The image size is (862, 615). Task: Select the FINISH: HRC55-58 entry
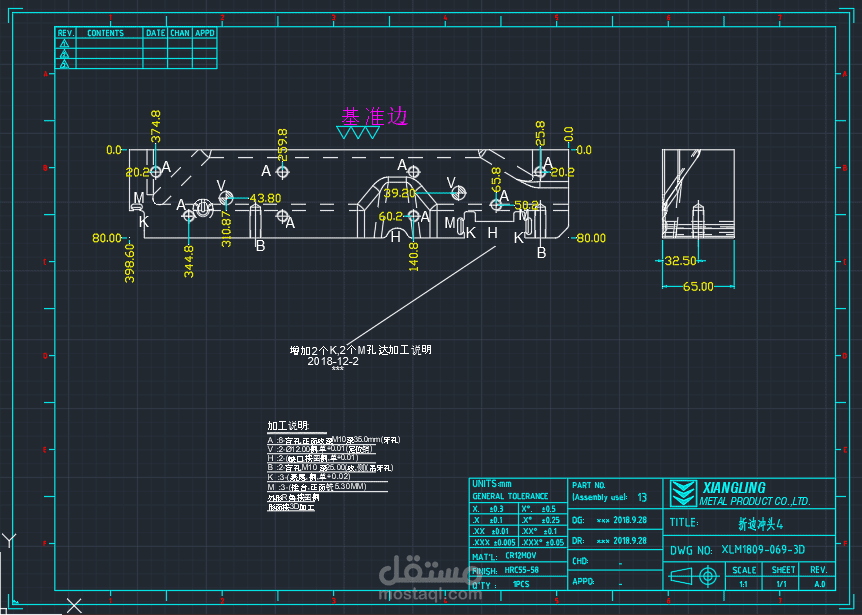pos(505,570)
